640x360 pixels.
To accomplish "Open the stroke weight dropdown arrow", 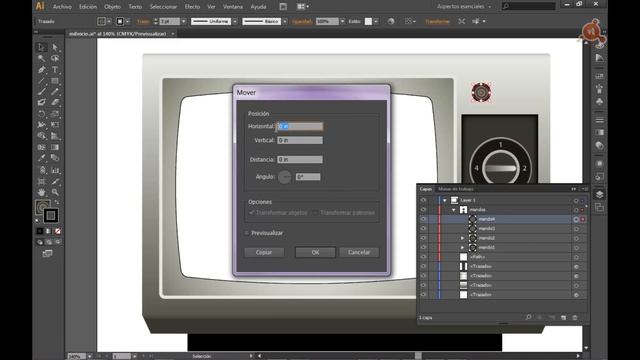I will [184, 21].
